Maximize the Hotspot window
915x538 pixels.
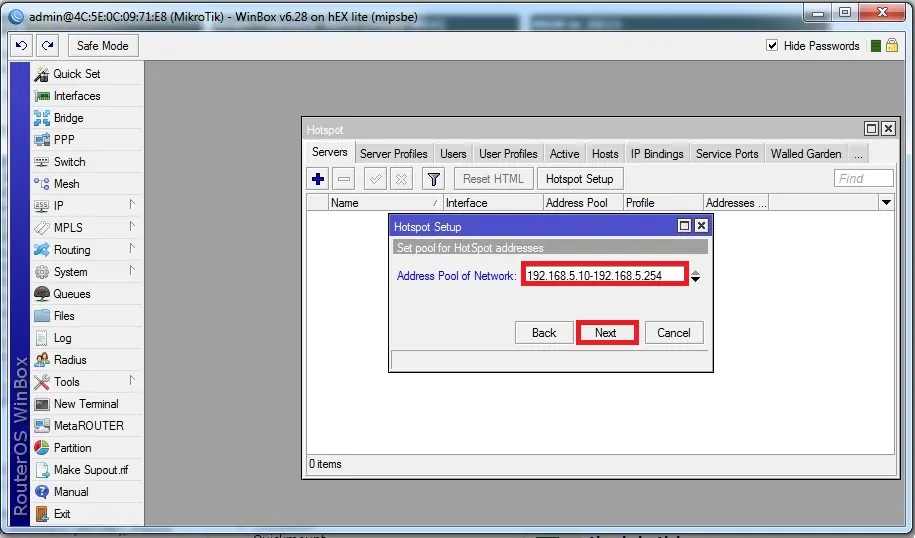(872, 128)
